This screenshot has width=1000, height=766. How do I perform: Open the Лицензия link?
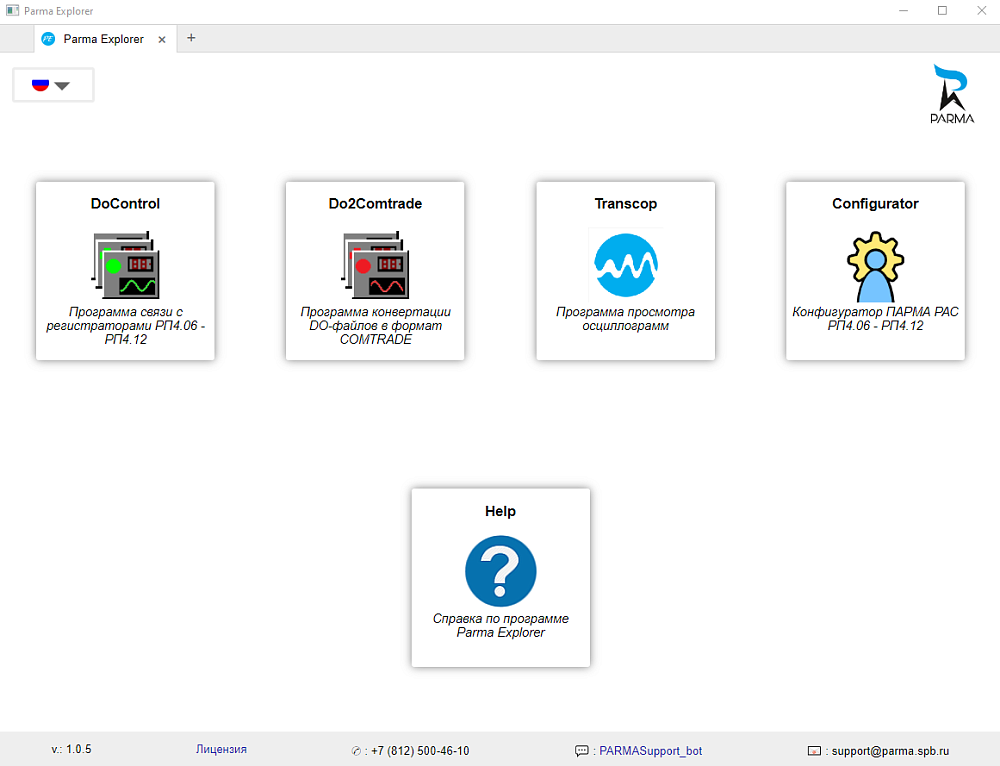point(221,749)
